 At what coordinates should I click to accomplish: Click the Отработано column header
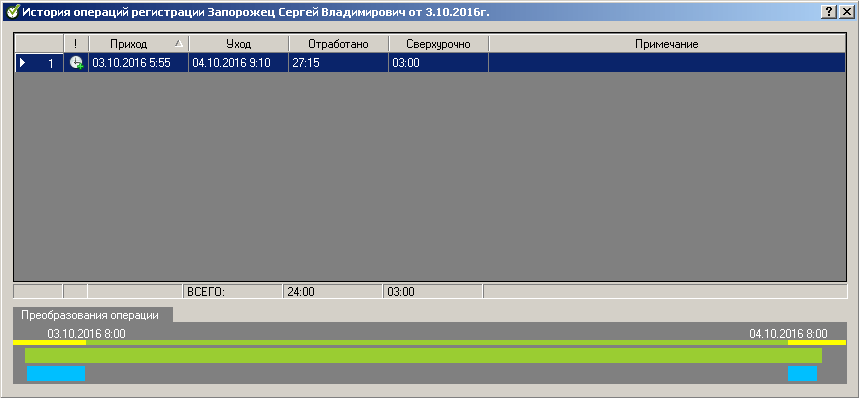(338, 44)
